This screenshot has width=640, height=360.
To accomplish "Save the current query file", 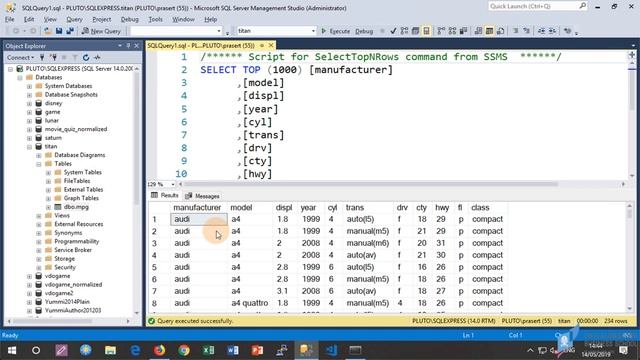I will click(59, 31).
